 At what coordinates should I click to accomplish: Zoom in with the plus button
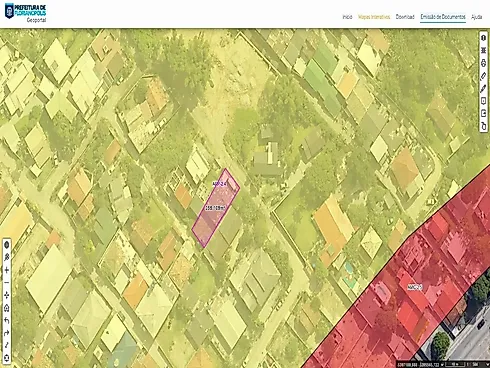[x=6, y=270]
